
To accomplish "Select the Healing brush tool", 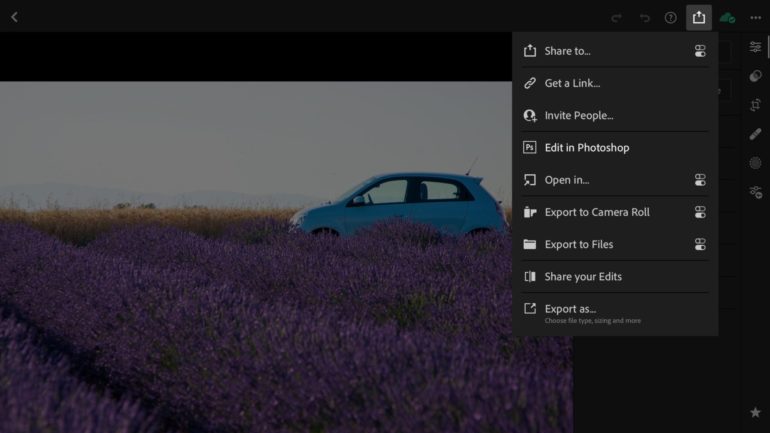I will [x=755, y=134].
